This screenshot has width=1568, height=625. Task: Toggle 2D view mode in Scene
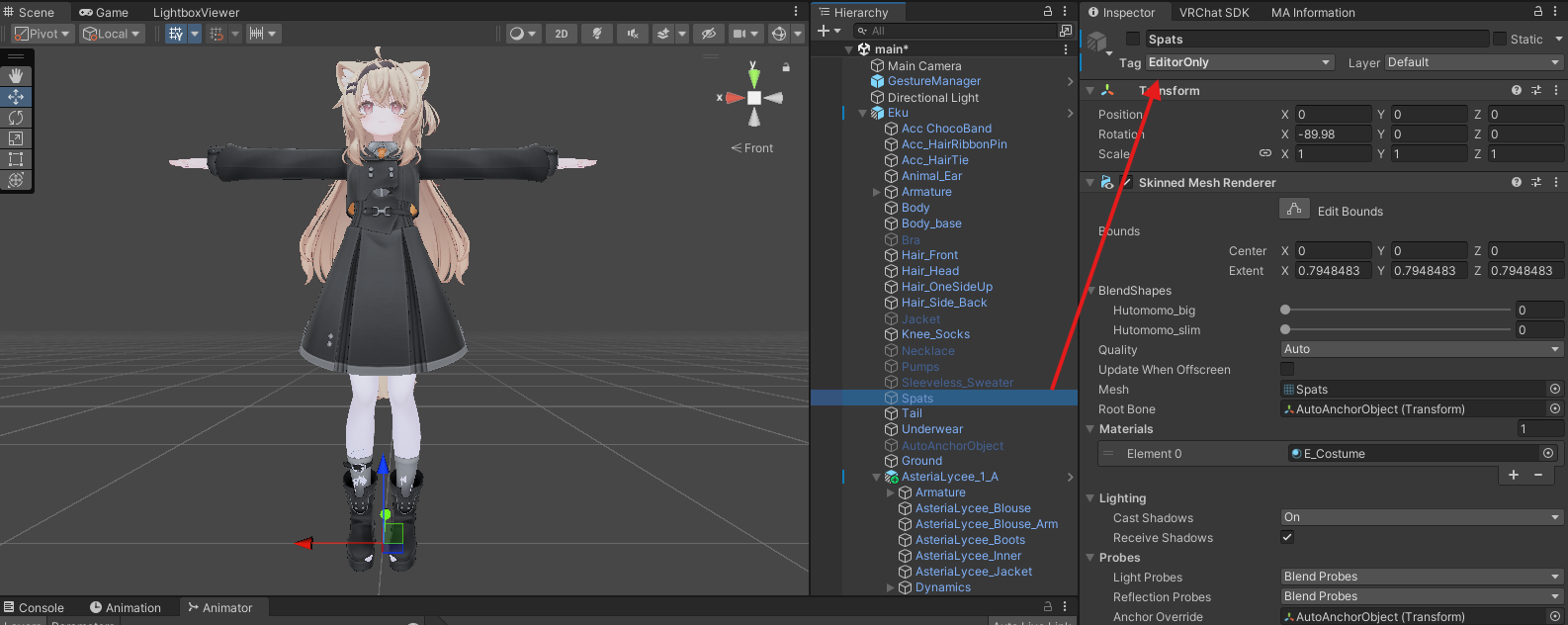[561, 34]
